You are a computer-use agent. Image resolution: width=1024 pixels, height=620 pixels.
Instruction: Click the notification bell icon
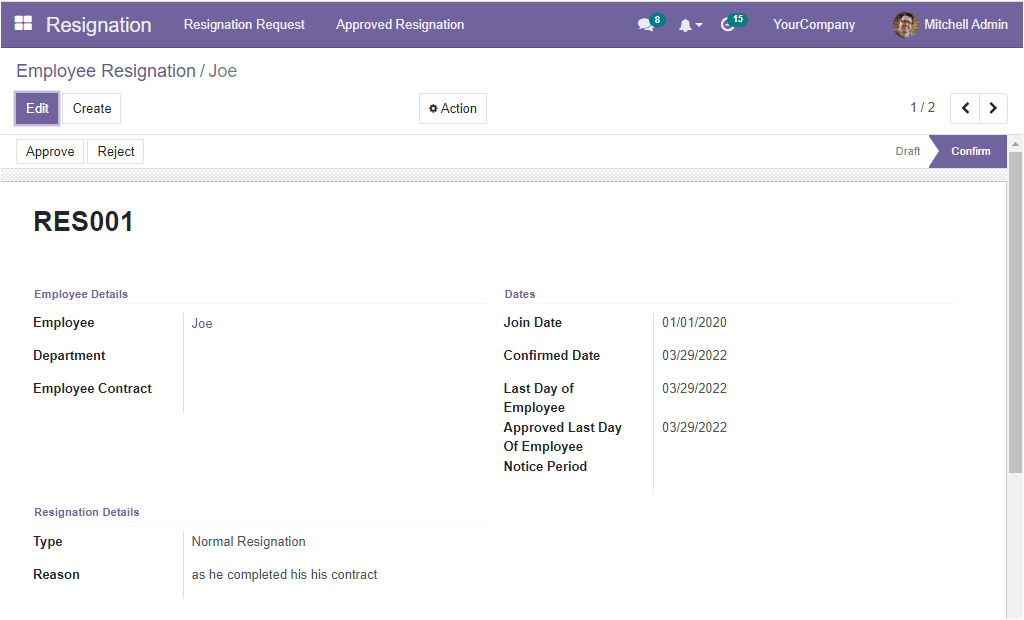tap(688, 25)
